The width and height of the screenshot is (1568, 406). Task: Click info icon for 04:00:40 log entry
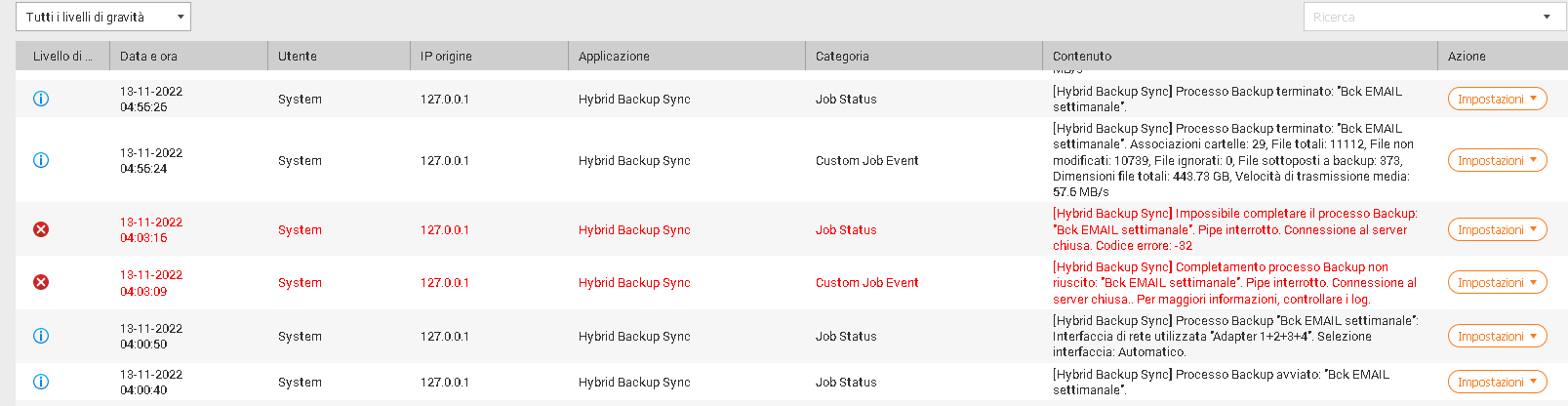point(41,382)
